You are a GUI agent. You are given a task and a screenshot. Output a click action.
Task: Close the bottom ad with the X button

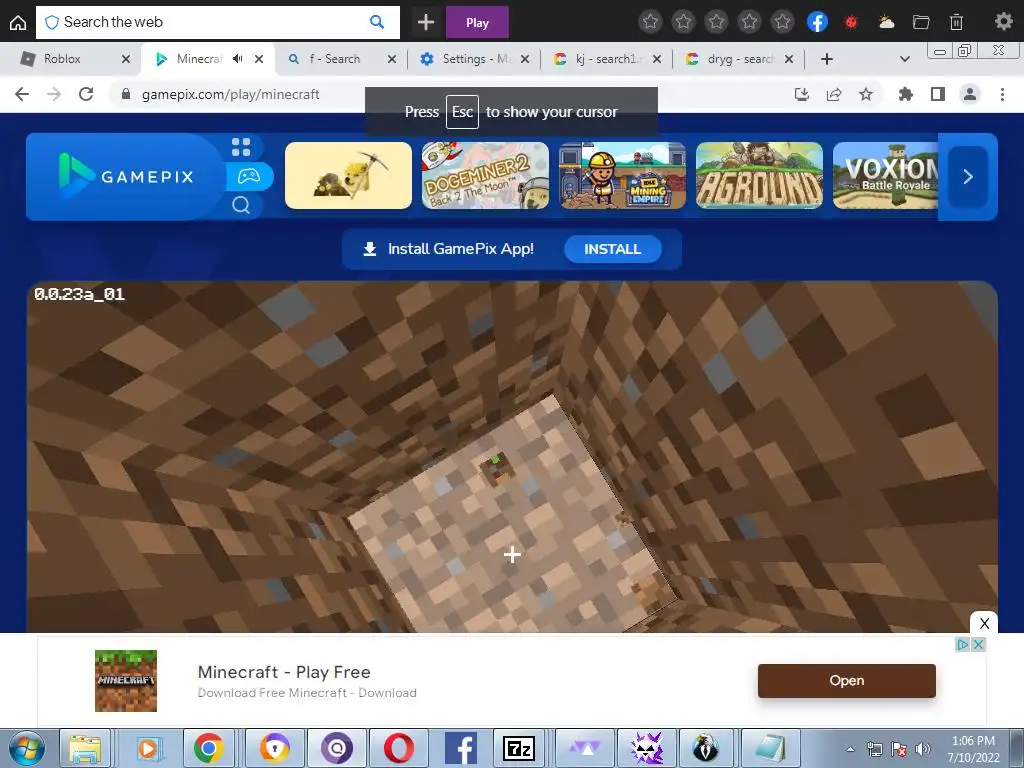(984, 623)
